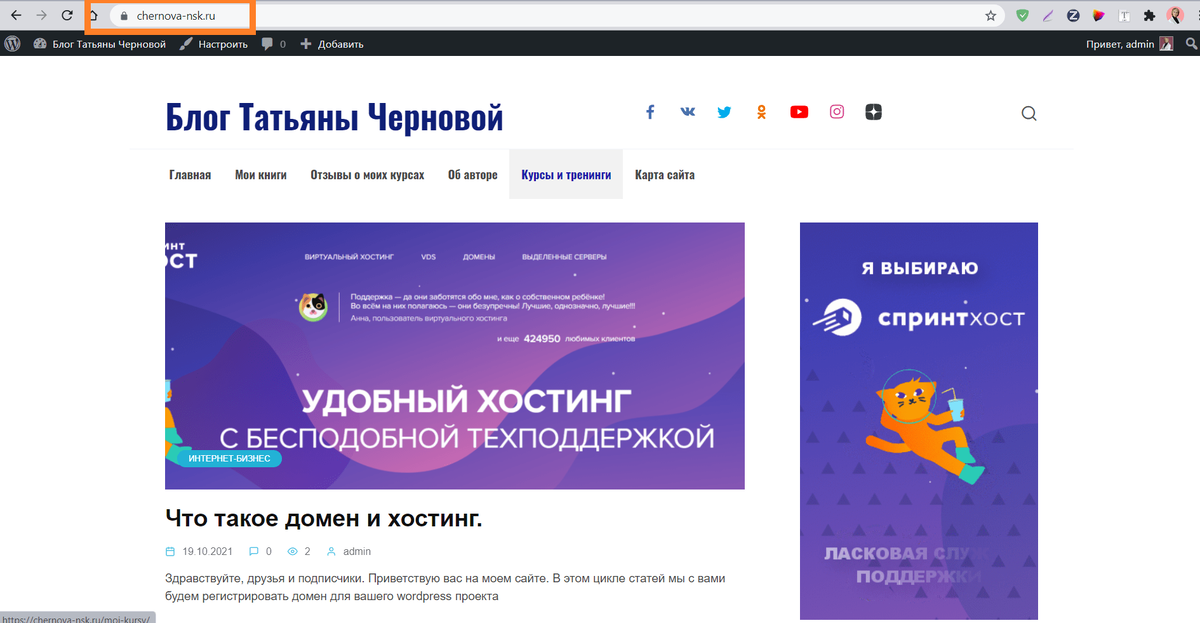Open the Мои книги menu item
The width and height of the screenshot is (1200, 623).
click(x=261, y=175)
